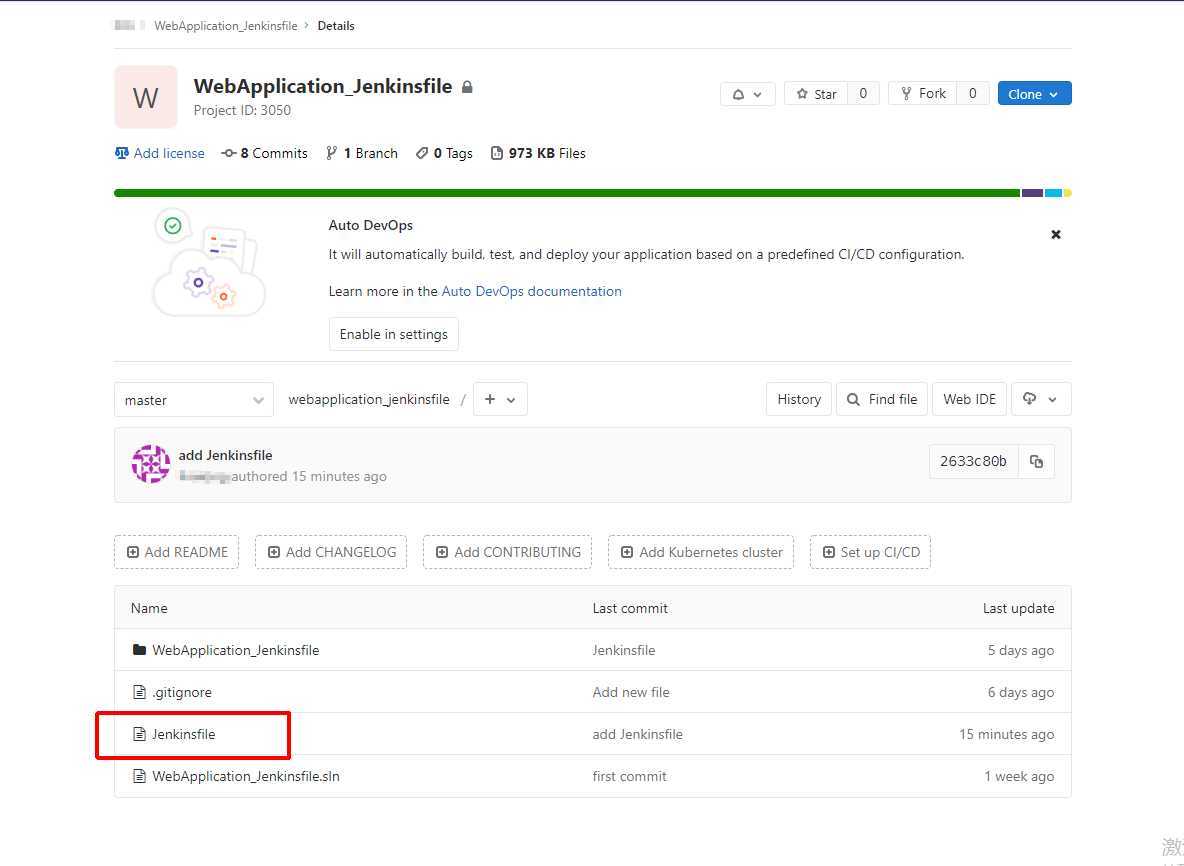This screenshot has height=866, width=1184.
Task: View the 8 Commits list
Action: click(x=264, y=153)
